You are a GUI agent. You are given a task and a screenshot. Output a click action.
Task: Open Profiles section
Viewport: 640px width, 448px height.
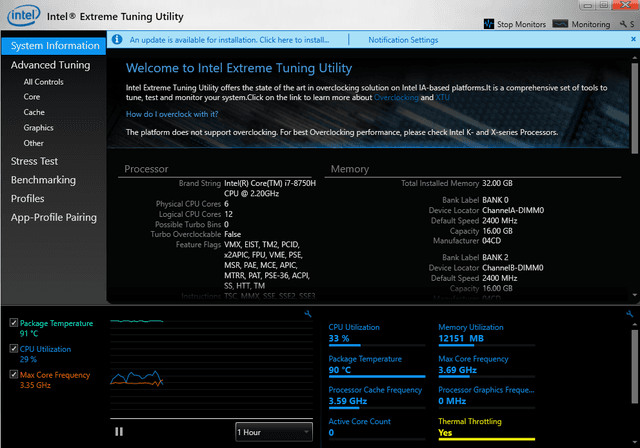pyautogui.click(x=27, y=199)
